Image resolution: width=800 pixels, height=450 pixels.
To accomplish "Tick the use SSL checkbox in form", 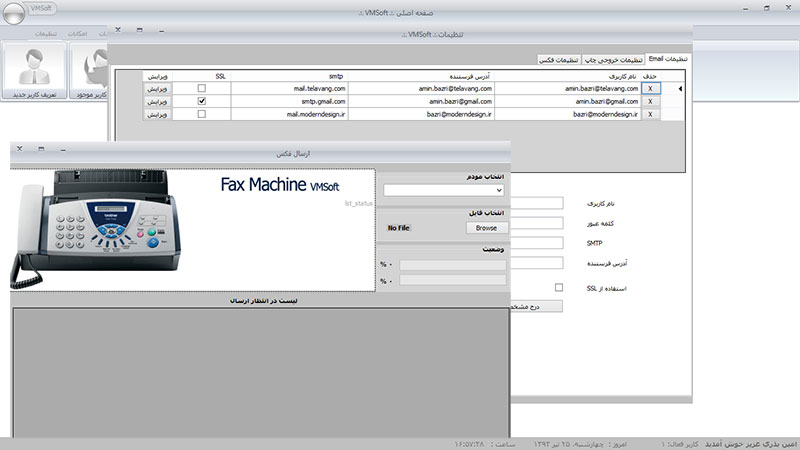I will (x=558, y=287).
